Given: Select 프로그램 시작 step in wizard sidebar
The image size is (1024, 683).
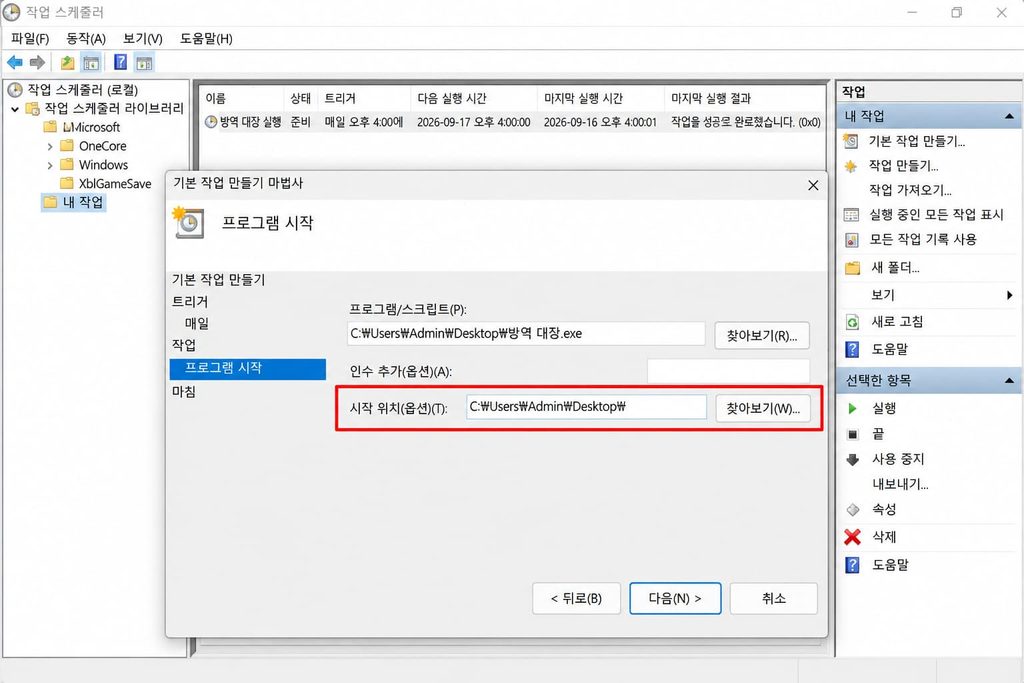Looking at the screenshot, I should (248, 368).
